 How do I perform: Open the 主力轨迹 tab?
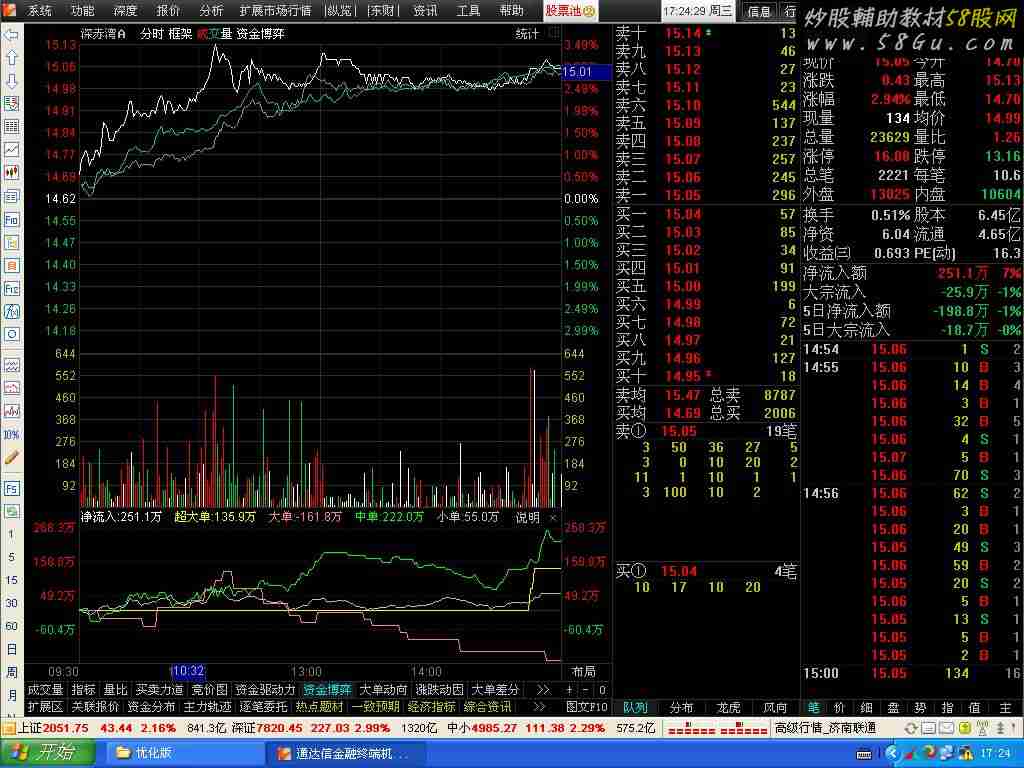click(x=207, y=707)
